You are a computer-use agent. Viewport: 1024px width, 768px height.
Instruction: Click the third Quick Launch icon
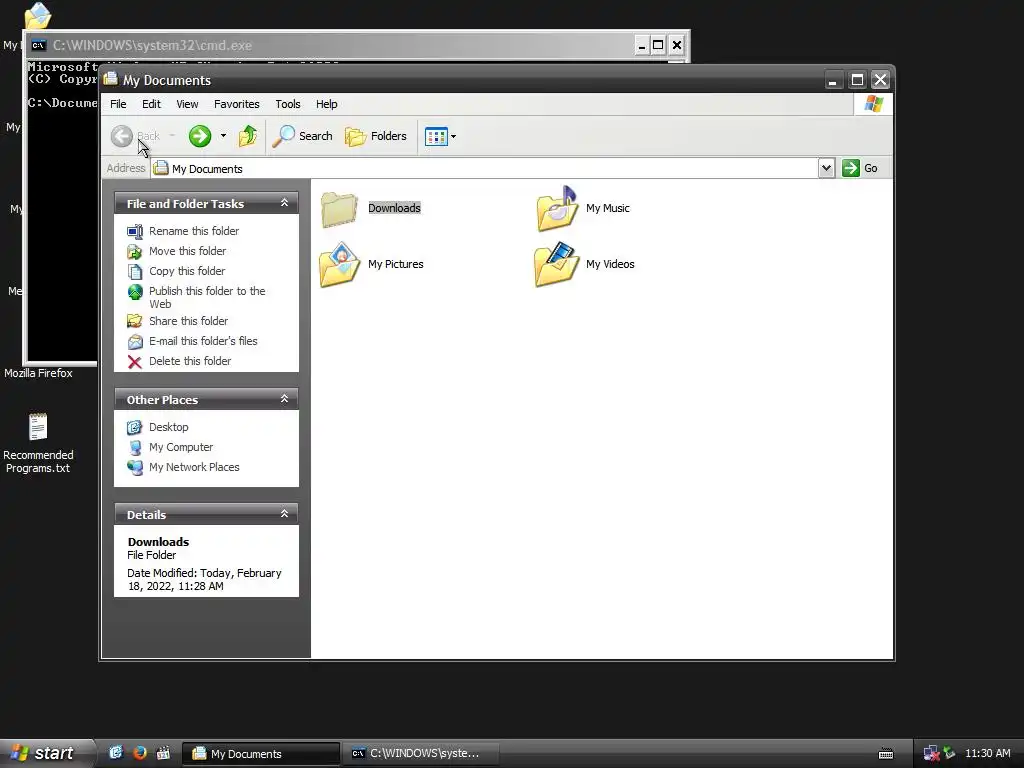point(163,753)
